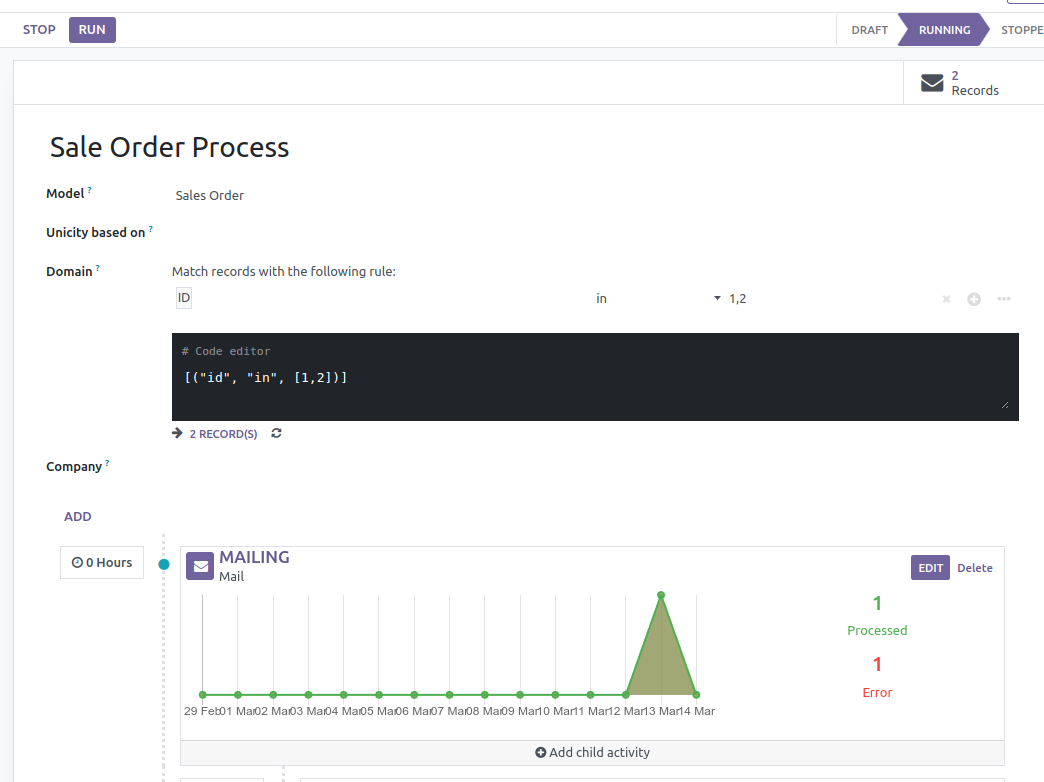This screenshot has height=782, width=1044.
Task: Click Edit on the Mailing activity
Action: (930, 568)
